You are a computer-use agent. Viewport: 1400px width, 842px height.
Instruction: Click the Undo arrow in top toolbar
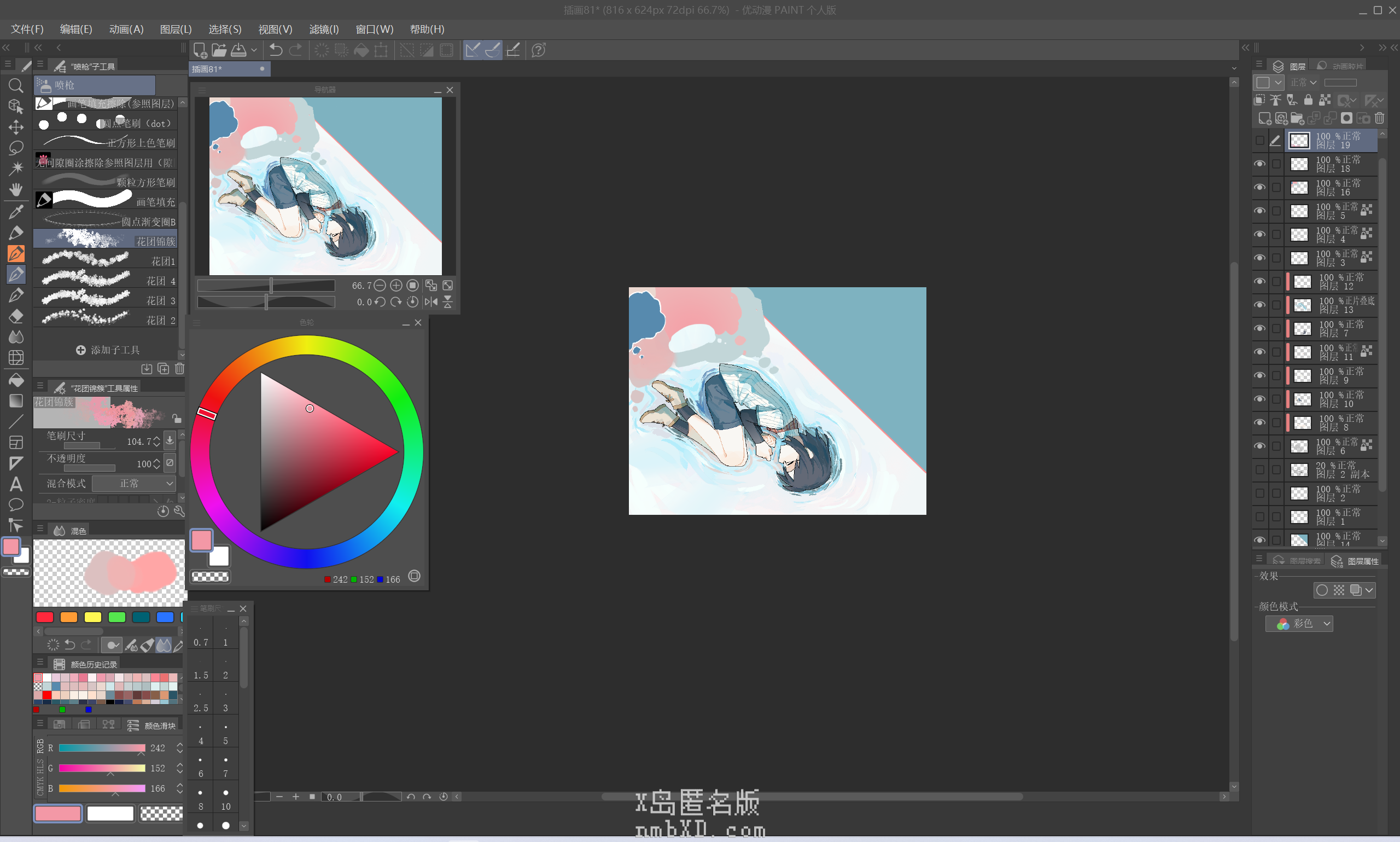pos(276,50)
